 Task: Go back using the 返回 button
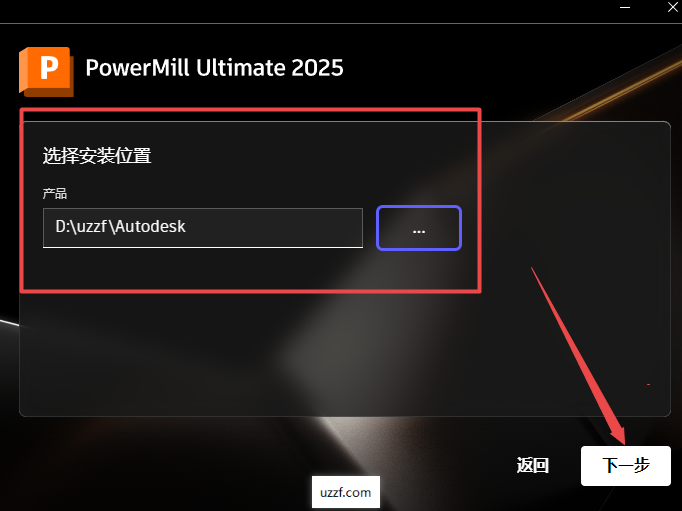coord(532,466)
